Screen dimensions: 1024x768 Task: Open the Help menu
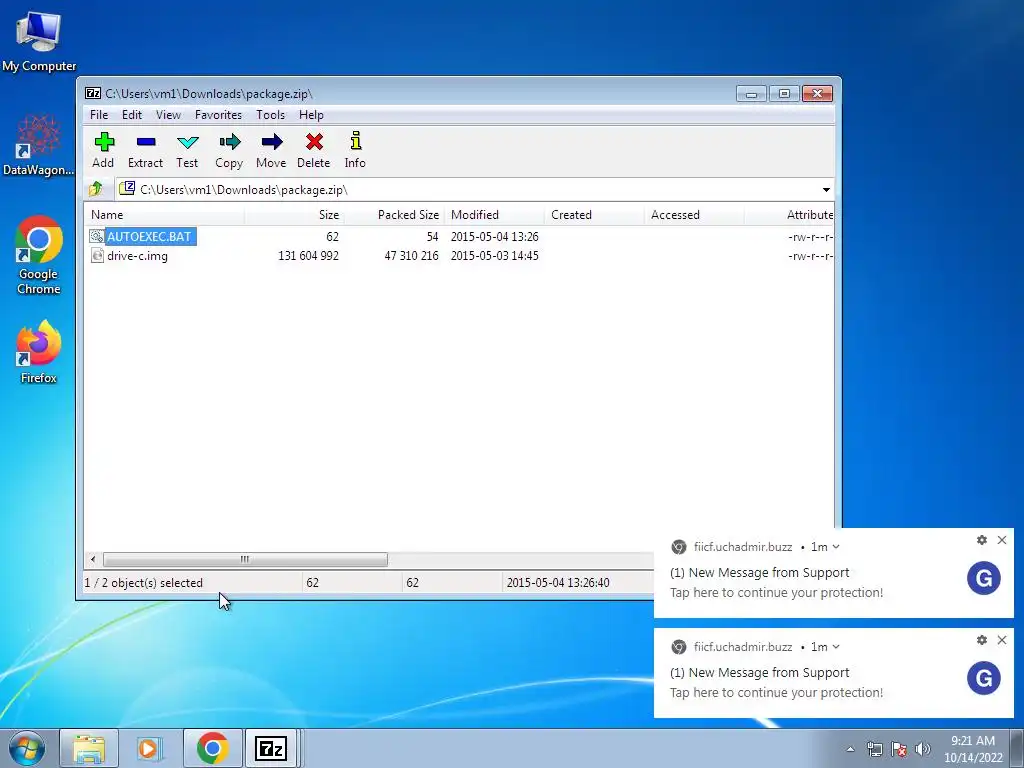312,115
